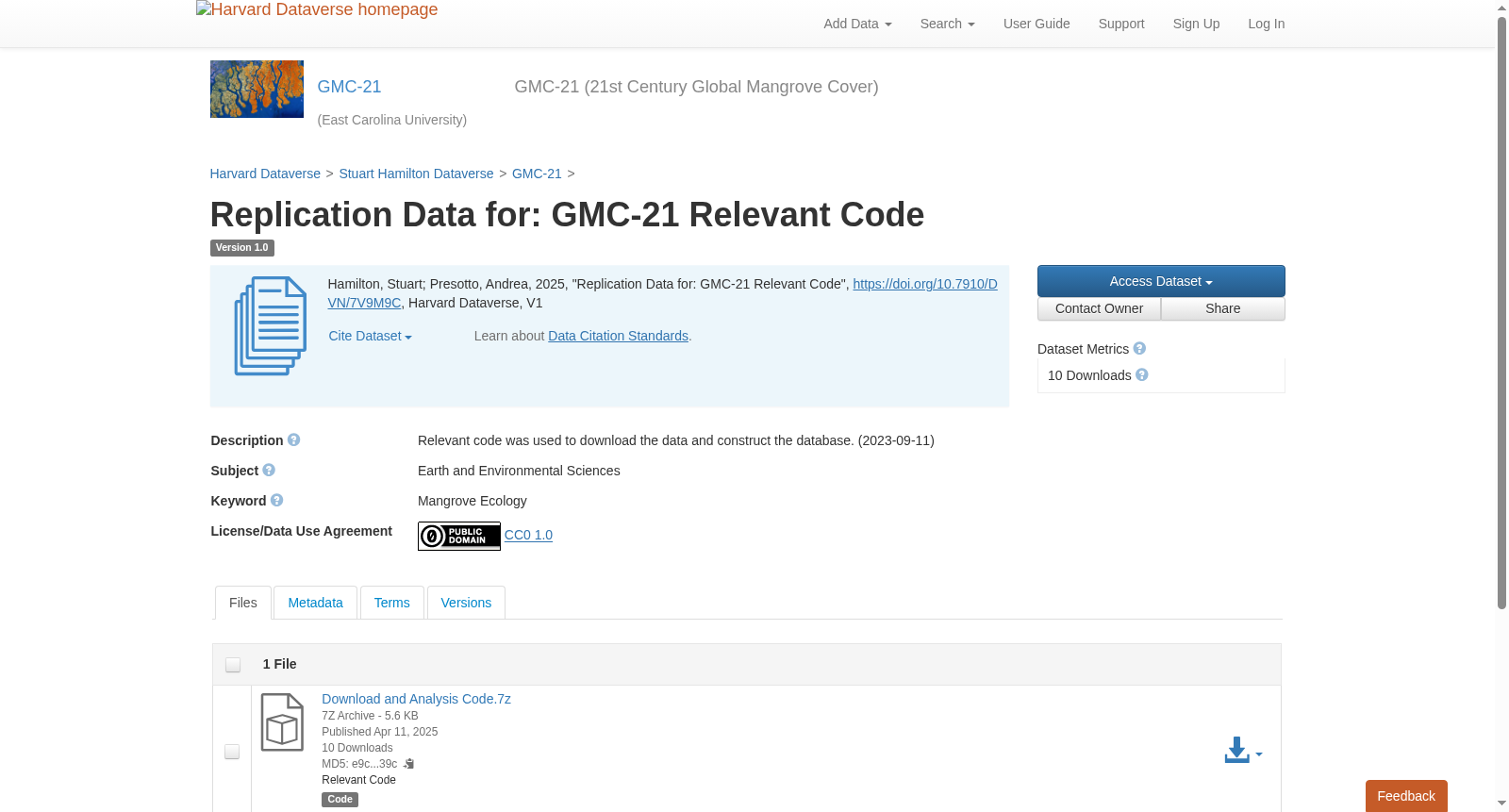Click the Keyword help question-mark icon
This screenshot has width=1509, height=812.
276,501
